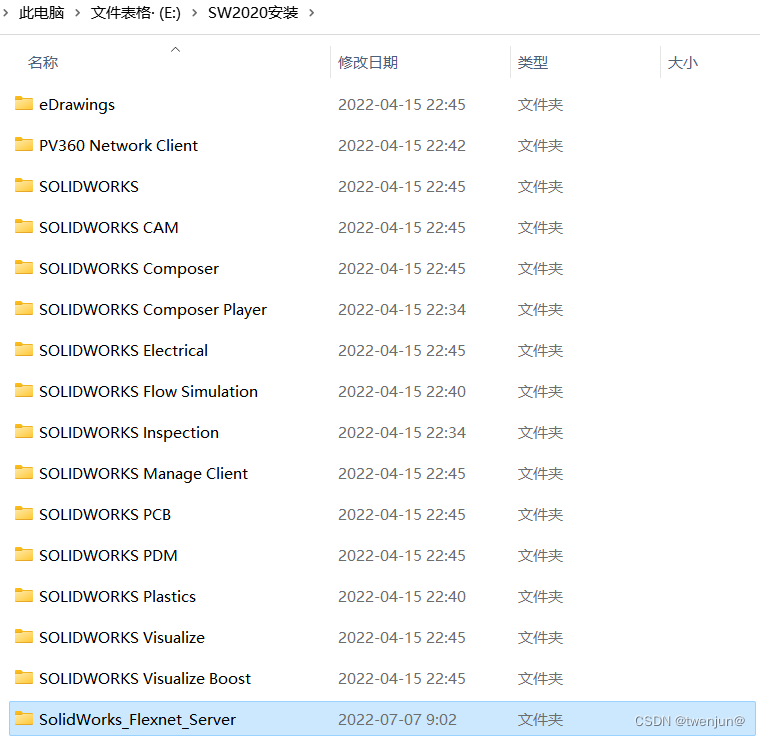Click the PV360 Network Client folder icon

[24, 144]
